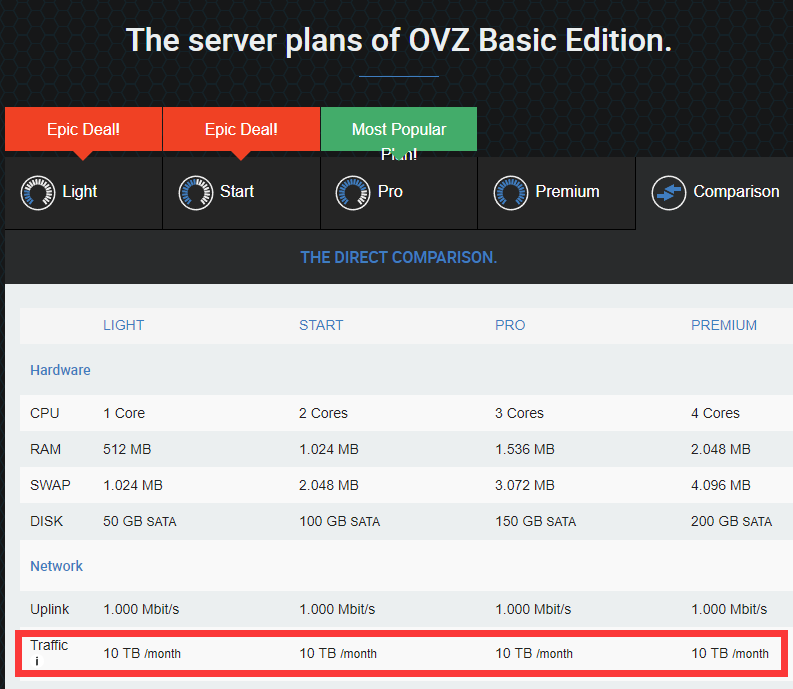
Task: Click the OVZ Basic Edition page title
Action: [398, 41]
